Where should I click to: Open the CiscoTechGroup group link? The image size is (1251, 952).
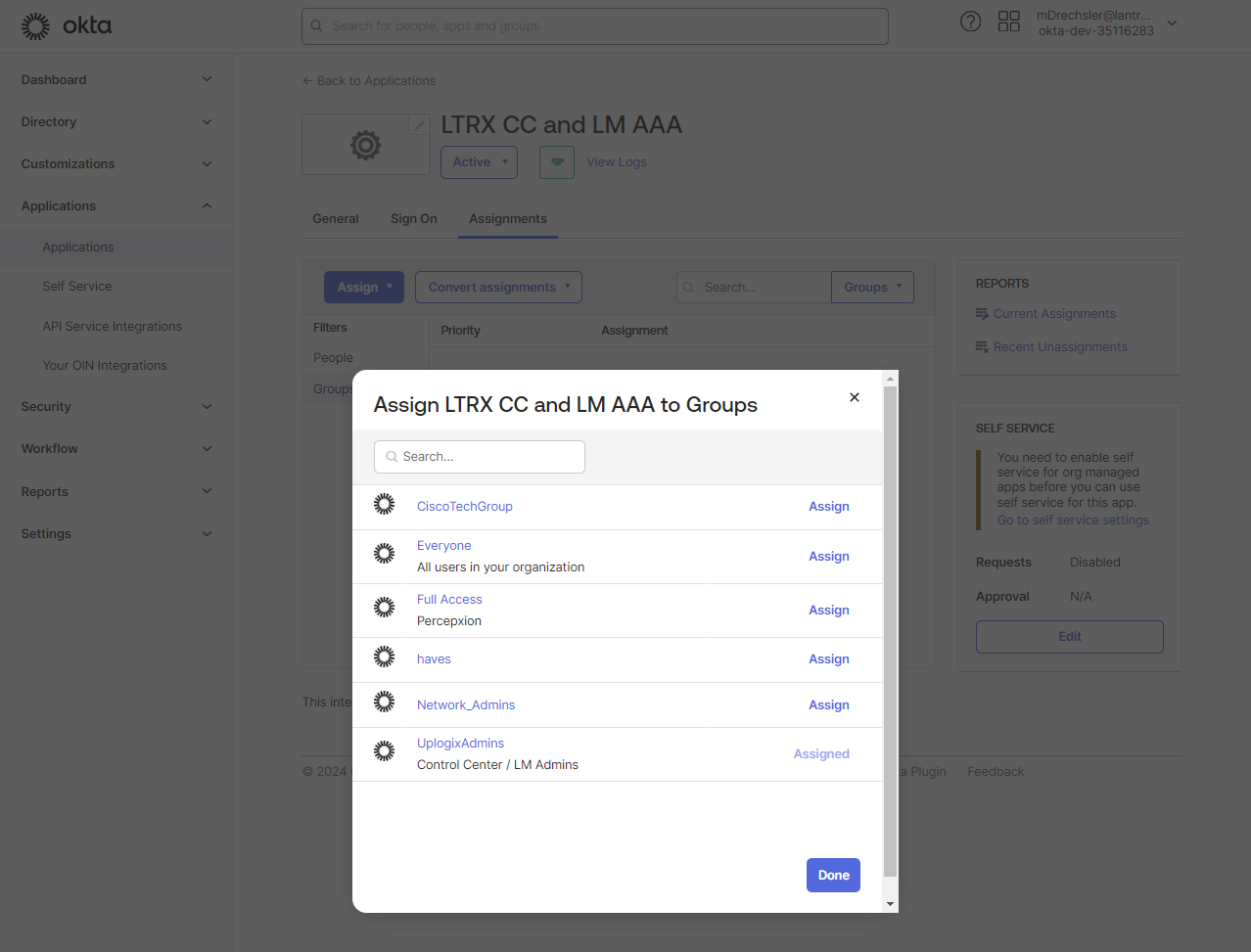(465, 507)
